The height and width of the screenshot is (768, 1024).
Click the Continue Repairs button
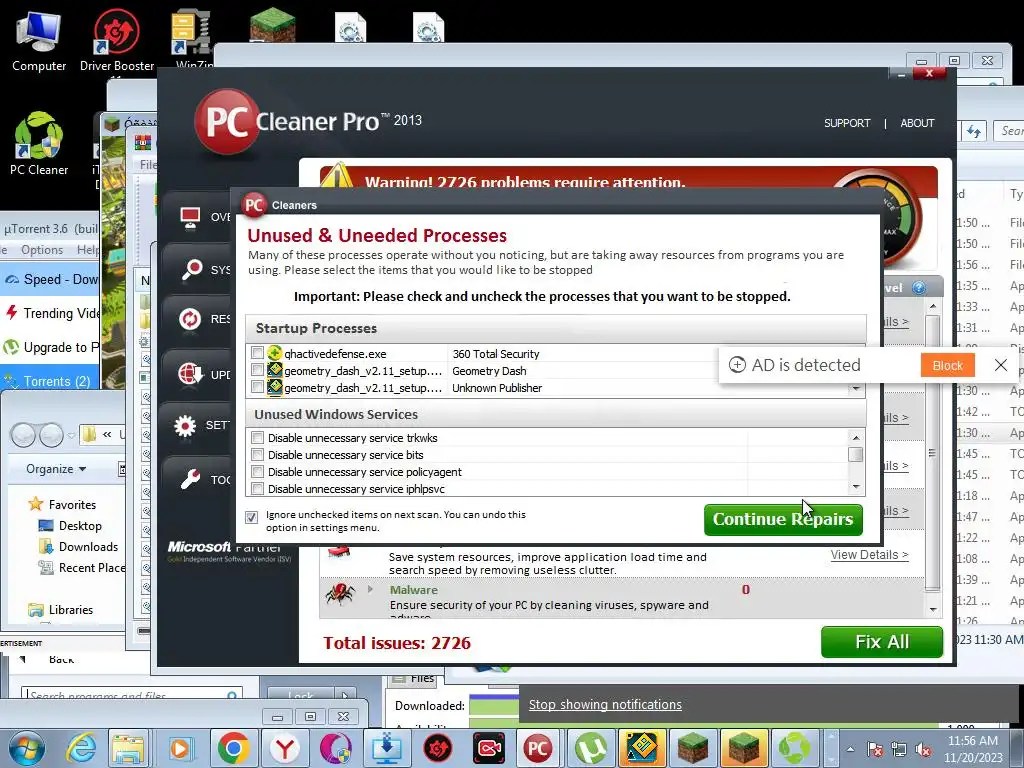[x=783, y=519]
